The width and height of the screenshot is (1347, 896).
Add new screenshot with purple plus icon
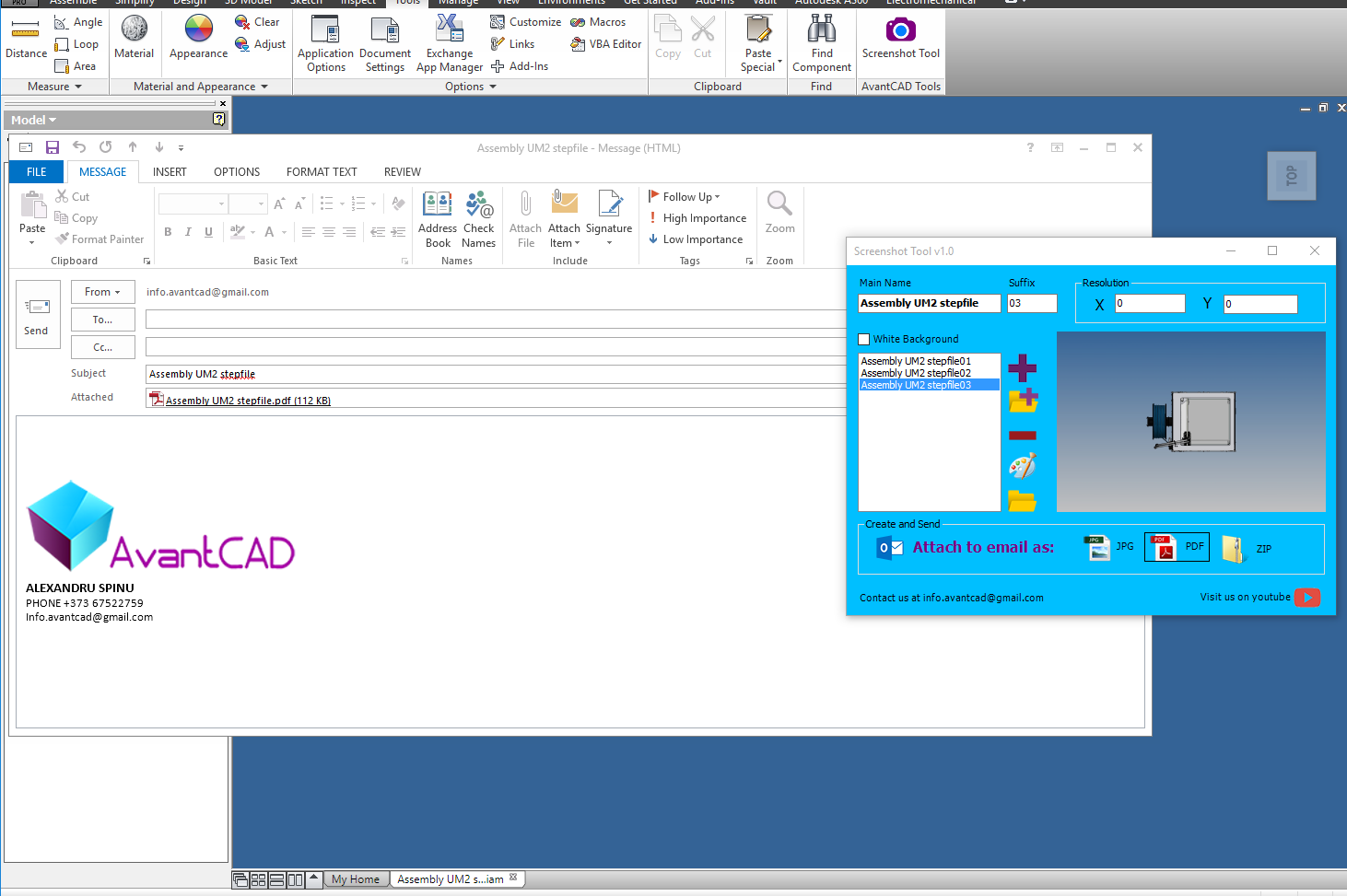(x=1022, y=368)
